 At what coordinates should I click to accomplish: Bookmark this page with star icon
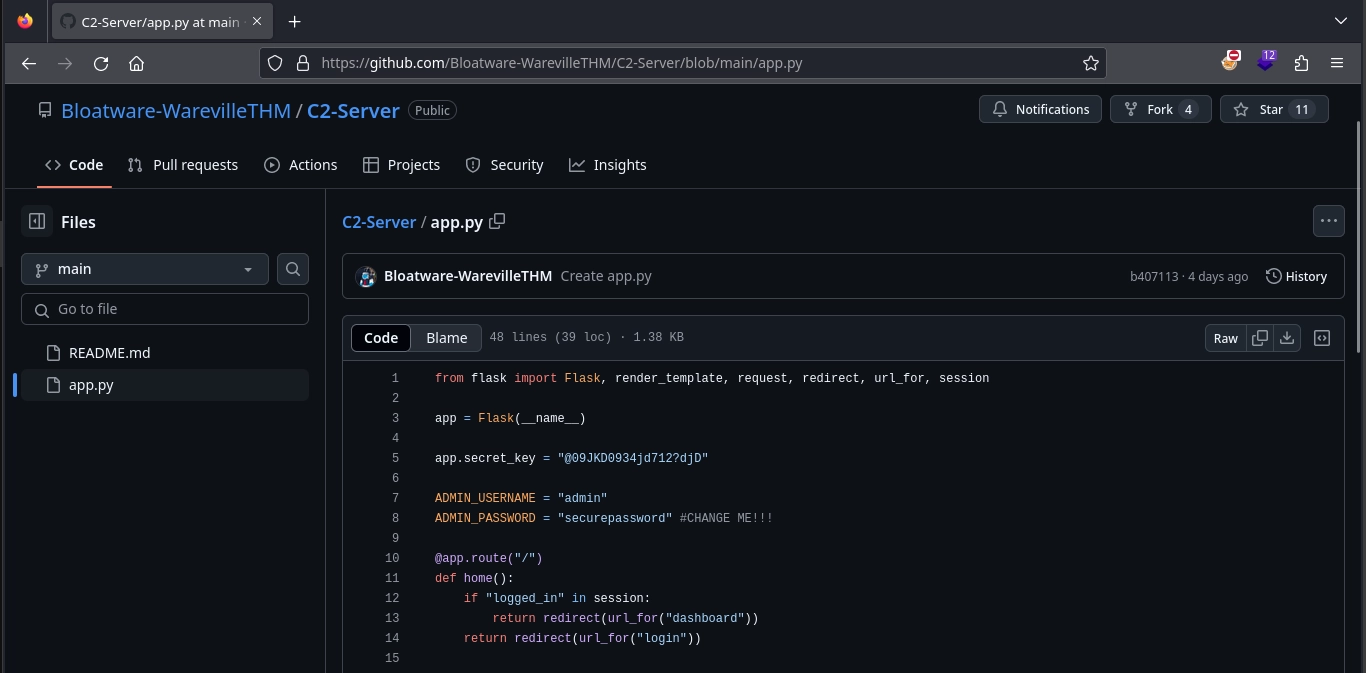pyautogui.click(x=1091, y=63)
